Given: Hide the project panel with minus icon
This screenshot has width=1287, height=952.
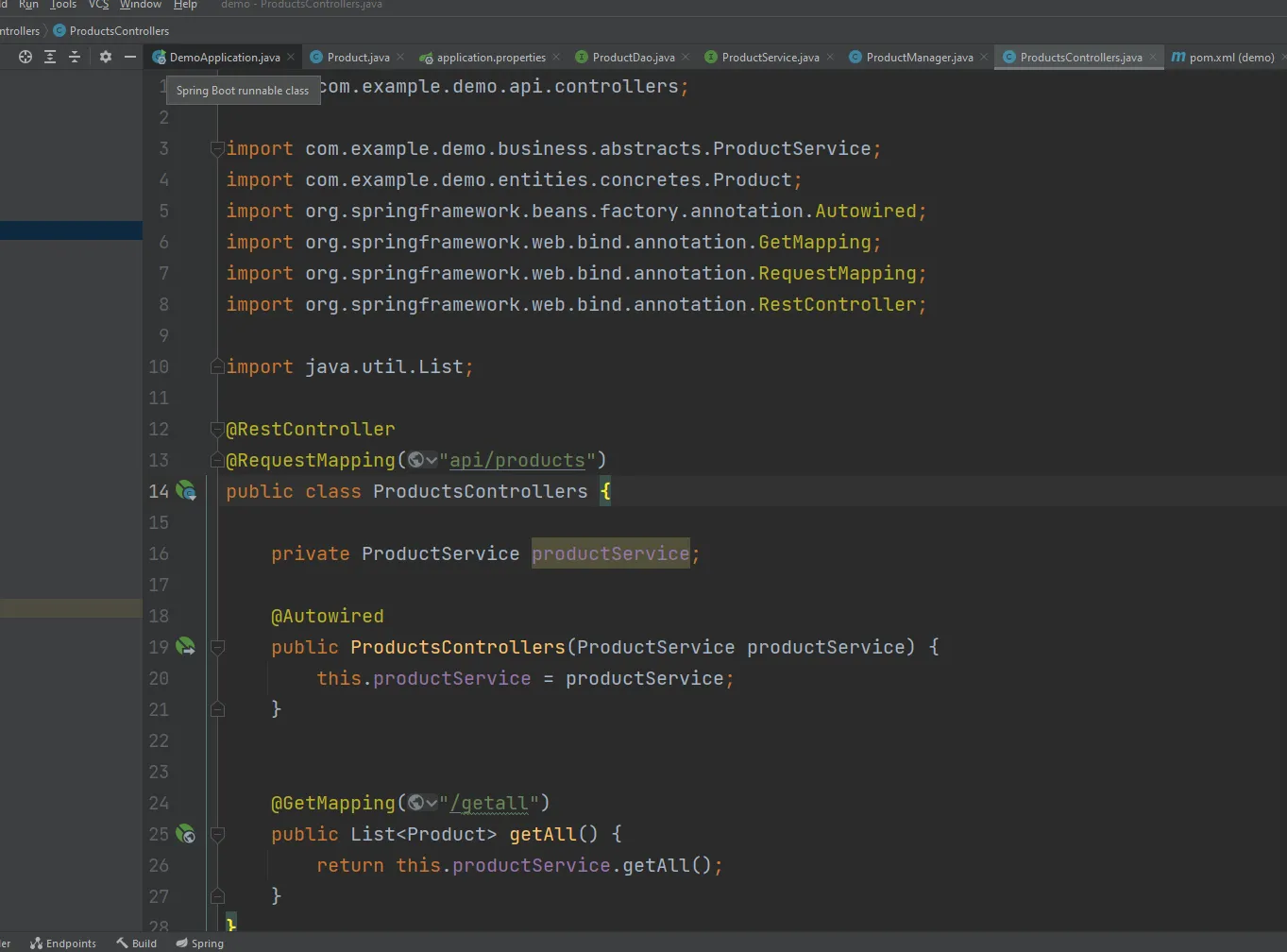Looking at the screenshot, I should (130, 57).
